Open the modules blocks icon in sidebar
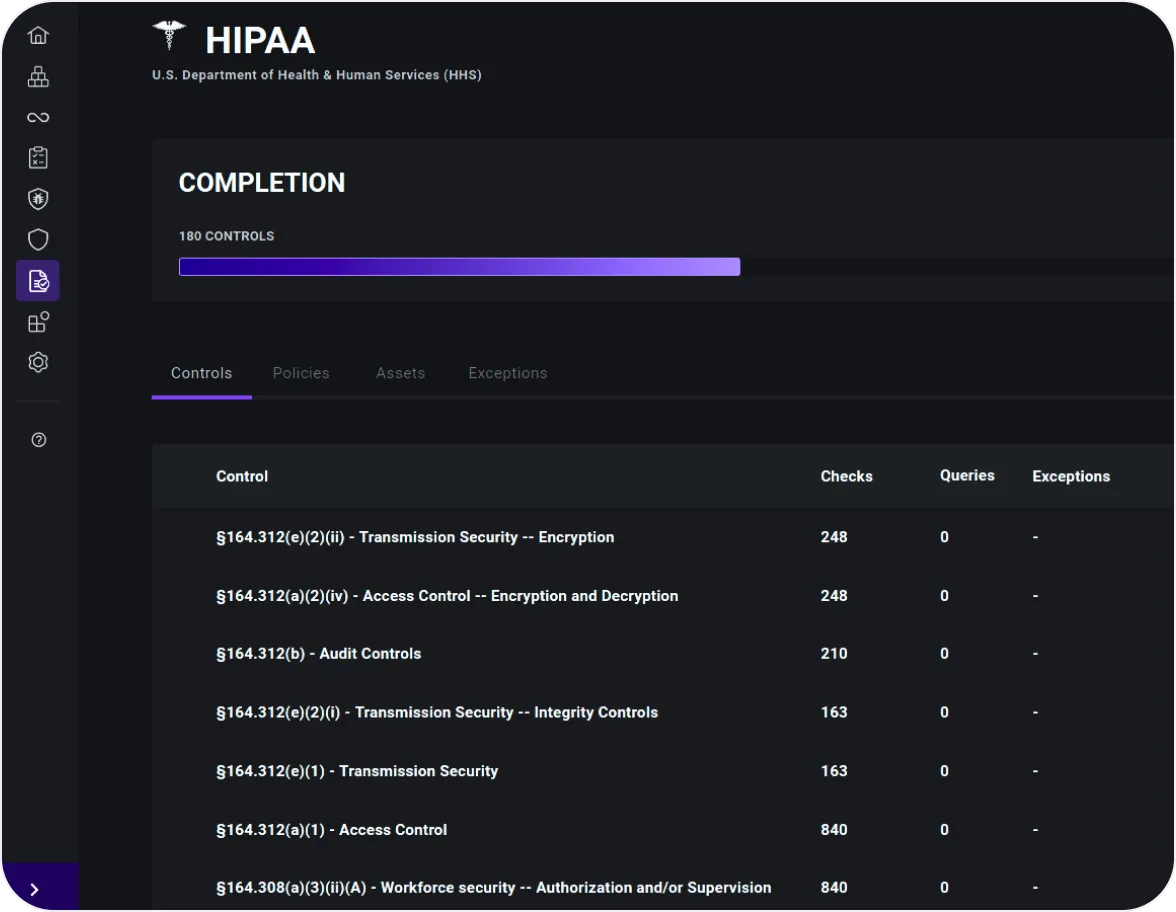 click(38, 321)
